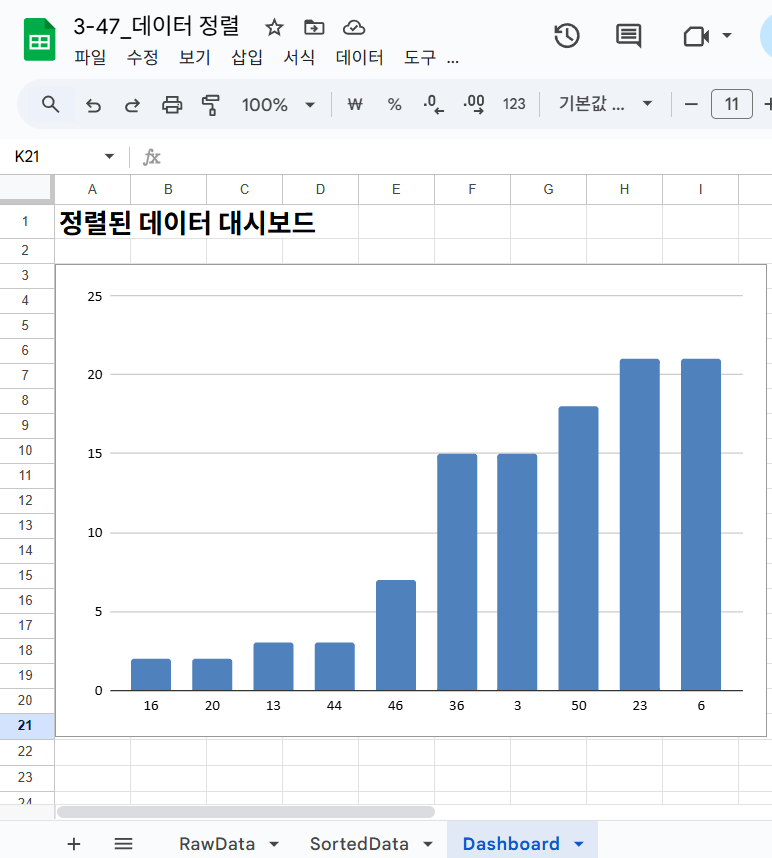Click the chart bar labeled 36
Screen dimensions: 772x858
457,572
